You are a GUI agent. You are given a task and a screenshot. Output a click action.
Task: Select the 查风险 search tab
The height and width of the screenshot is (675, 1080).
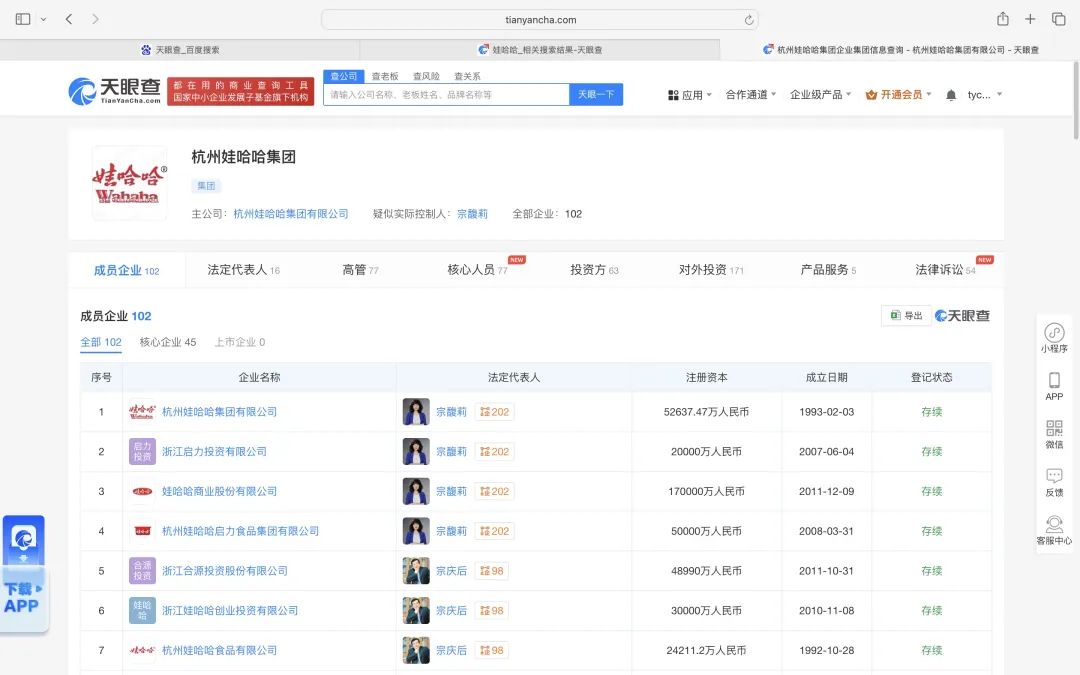pyautogui.click(x=426, y=76)
